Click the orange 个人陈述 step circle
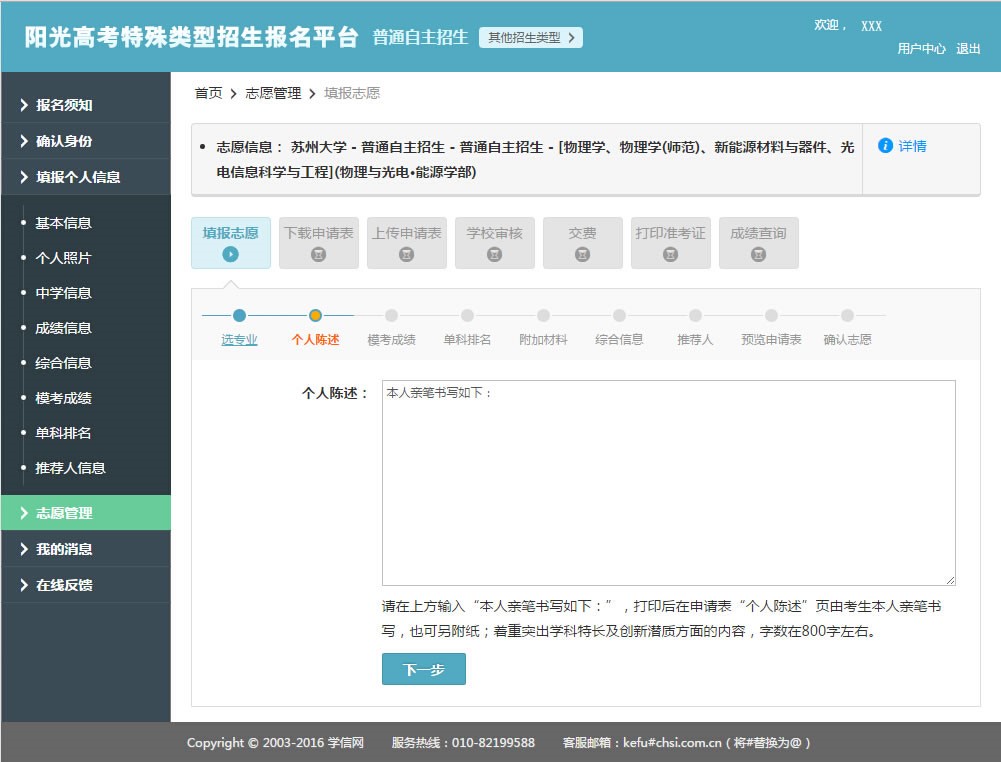This screenshot has height=762, width=1001. pyautogui.click(x=315, y=316)
